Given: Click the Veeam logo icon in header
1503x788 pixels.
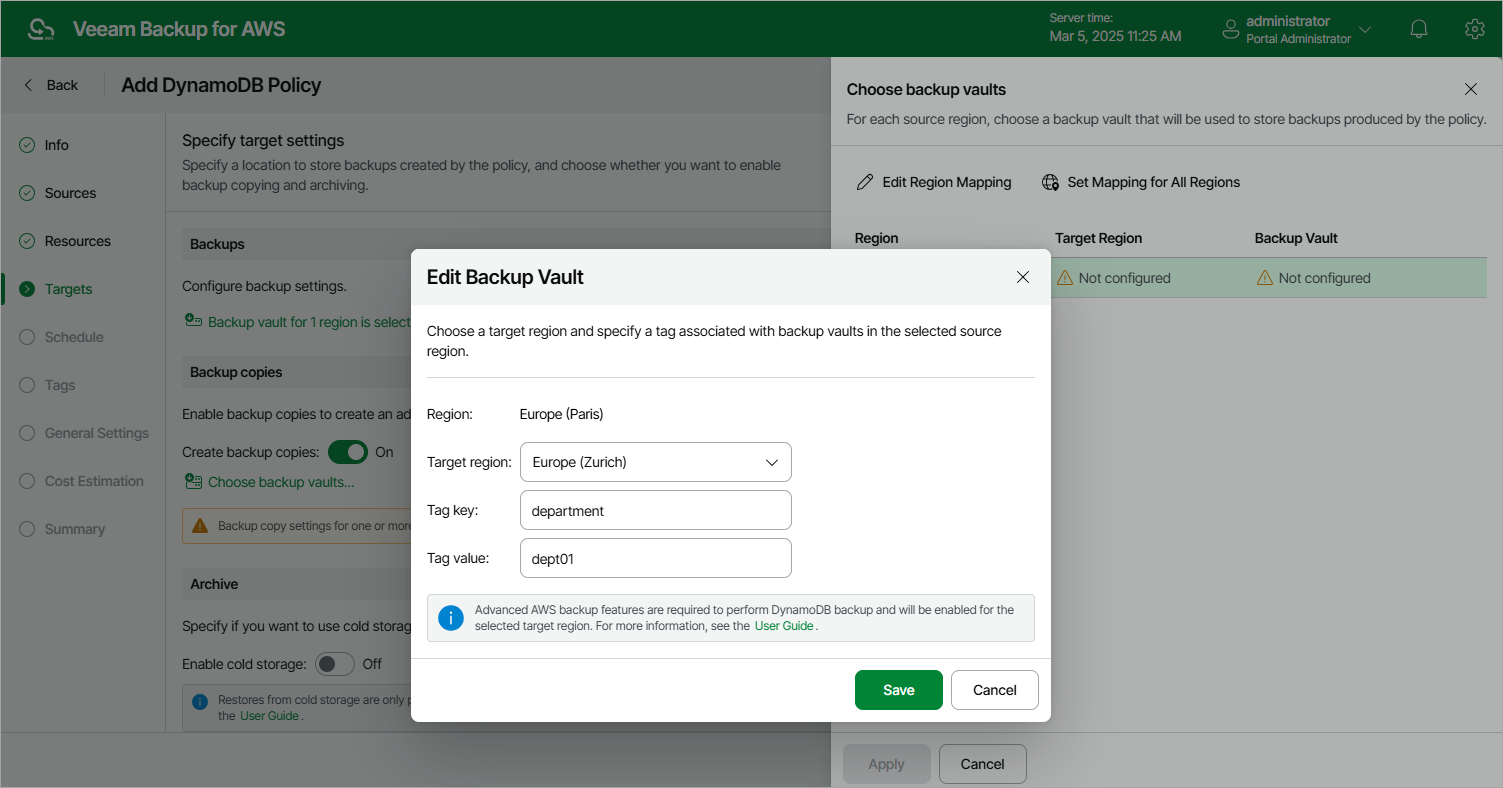Looking at the screenshot, I should click(x=41, y=29).
